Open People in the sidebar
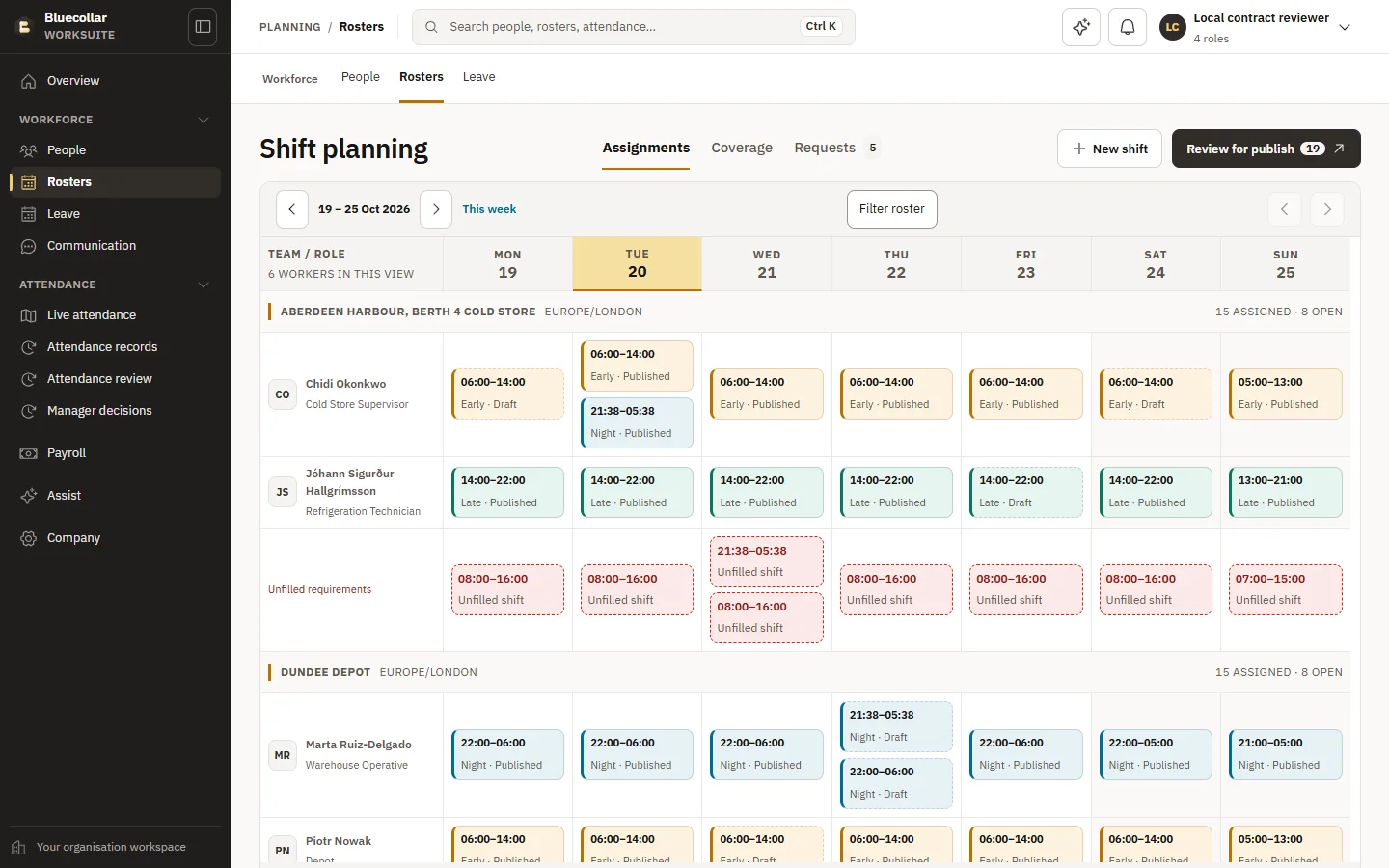 (x=116, y=150)
